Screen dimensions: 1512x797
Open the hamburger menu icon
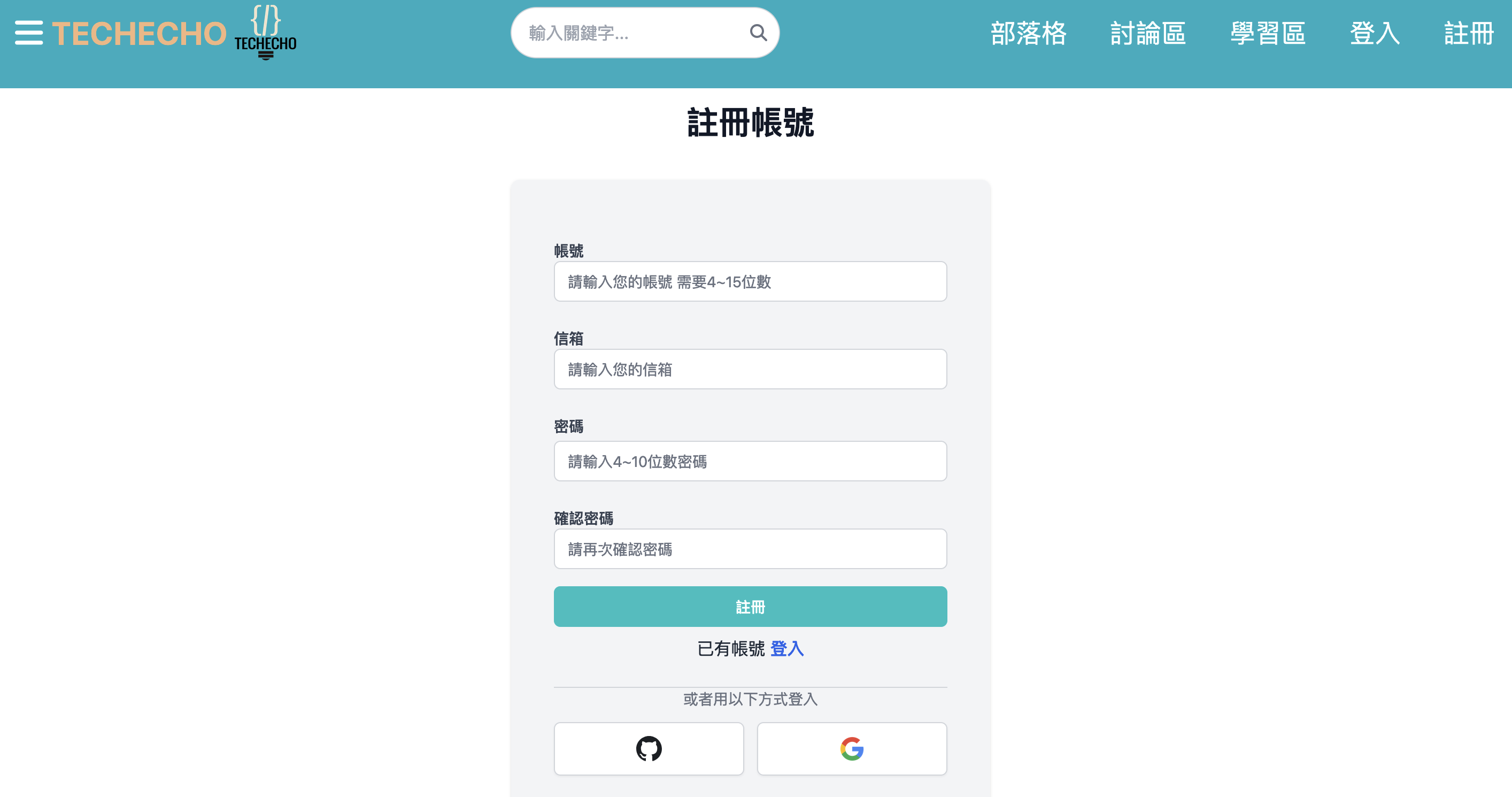click(x=29, y=33)
